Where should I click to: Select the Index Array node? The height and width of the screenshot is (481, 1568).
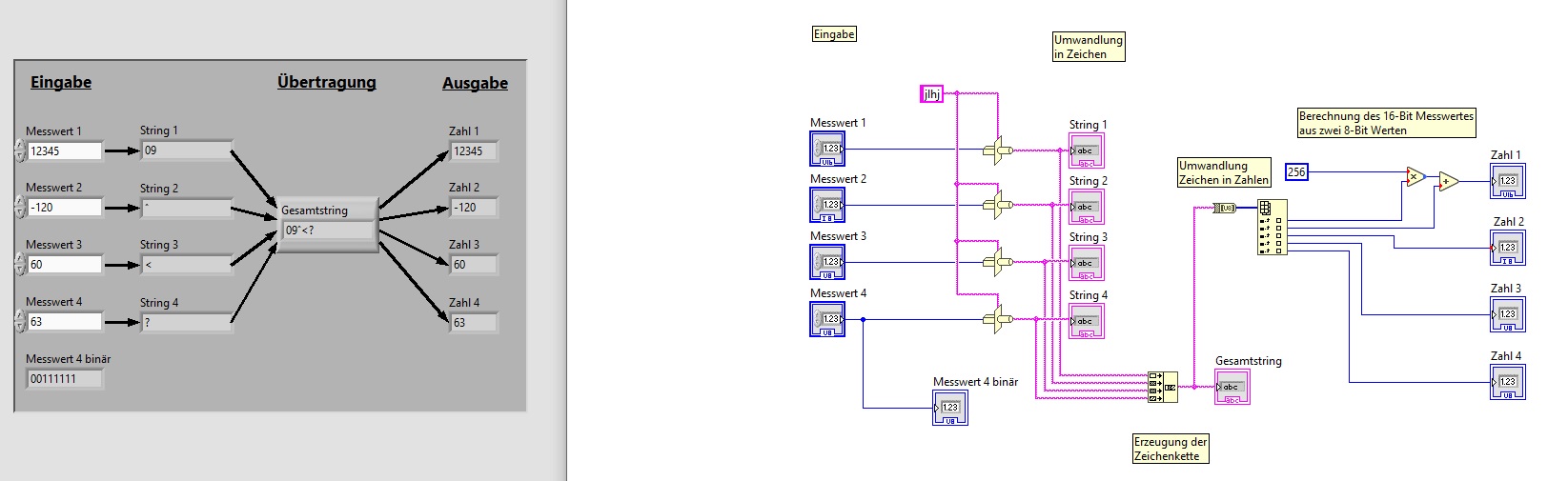pos(1272,228)
